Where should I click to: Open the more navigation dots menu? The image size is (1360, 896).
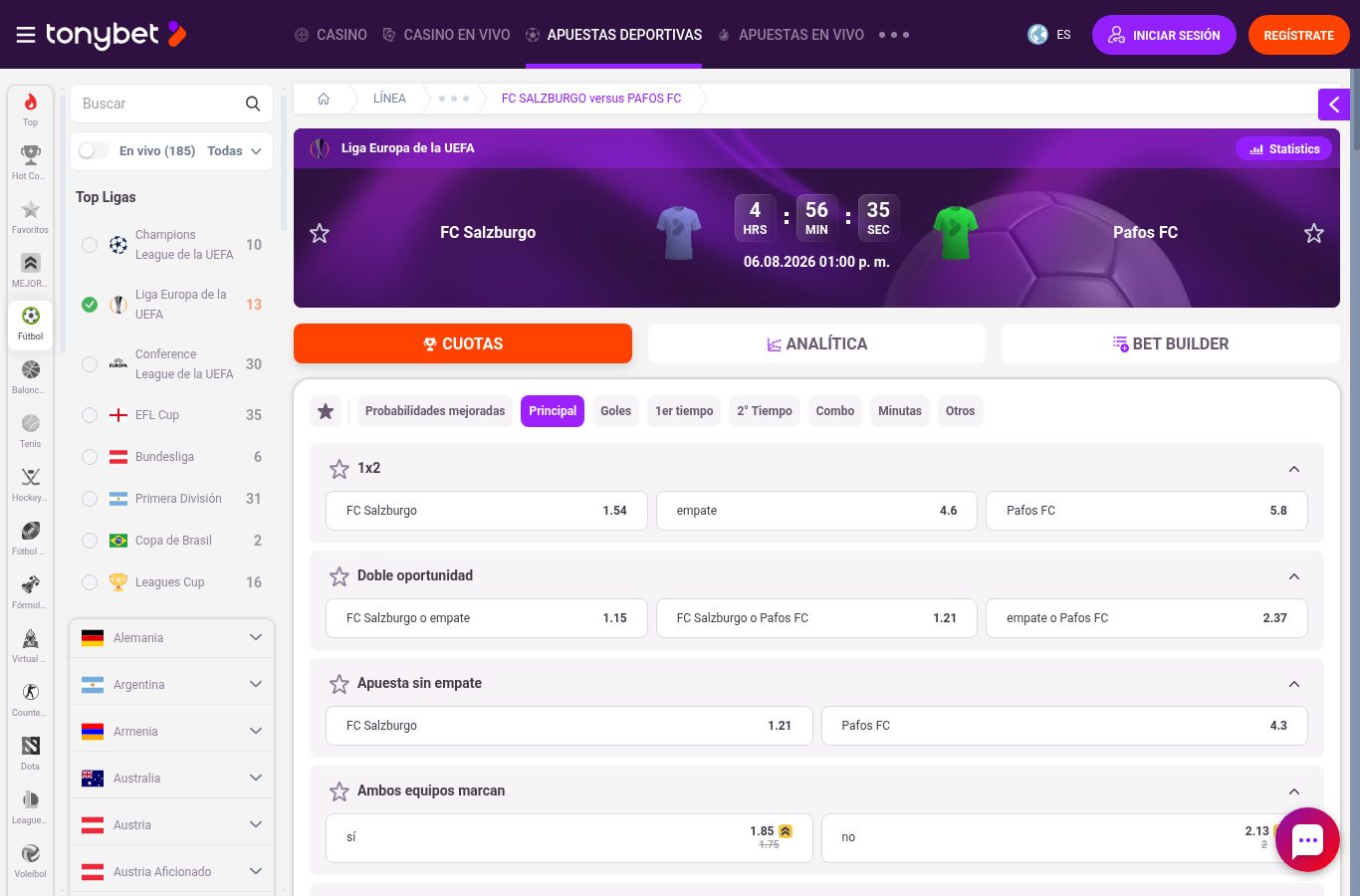tap(894, 35)
